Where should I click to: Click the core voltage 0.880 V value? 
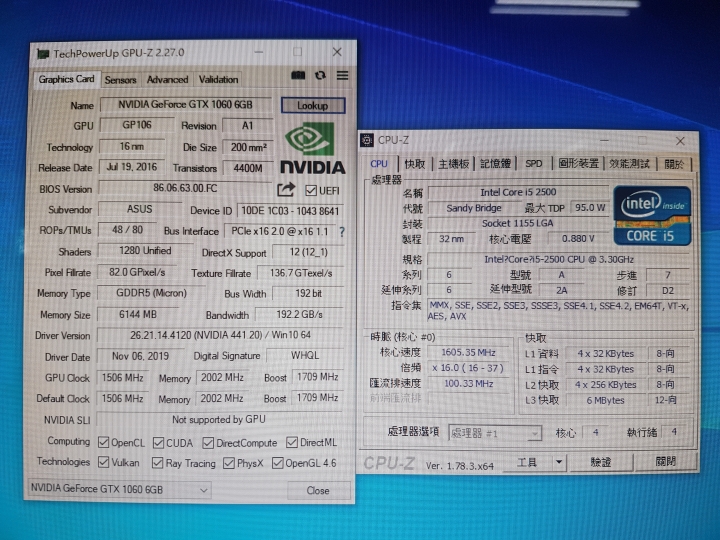[x=578, y=239]
